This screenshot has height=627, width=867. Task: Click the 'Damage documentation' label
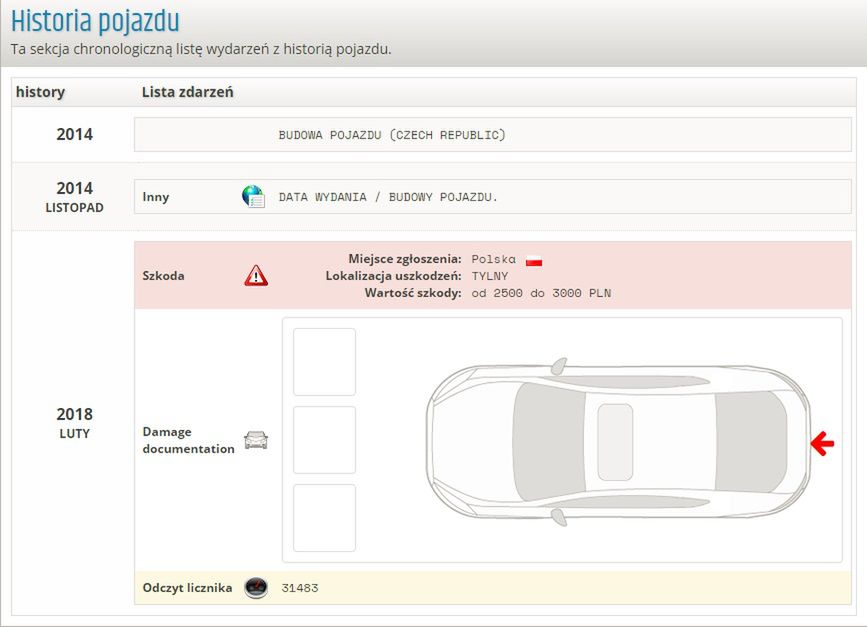tap(189, 440)
